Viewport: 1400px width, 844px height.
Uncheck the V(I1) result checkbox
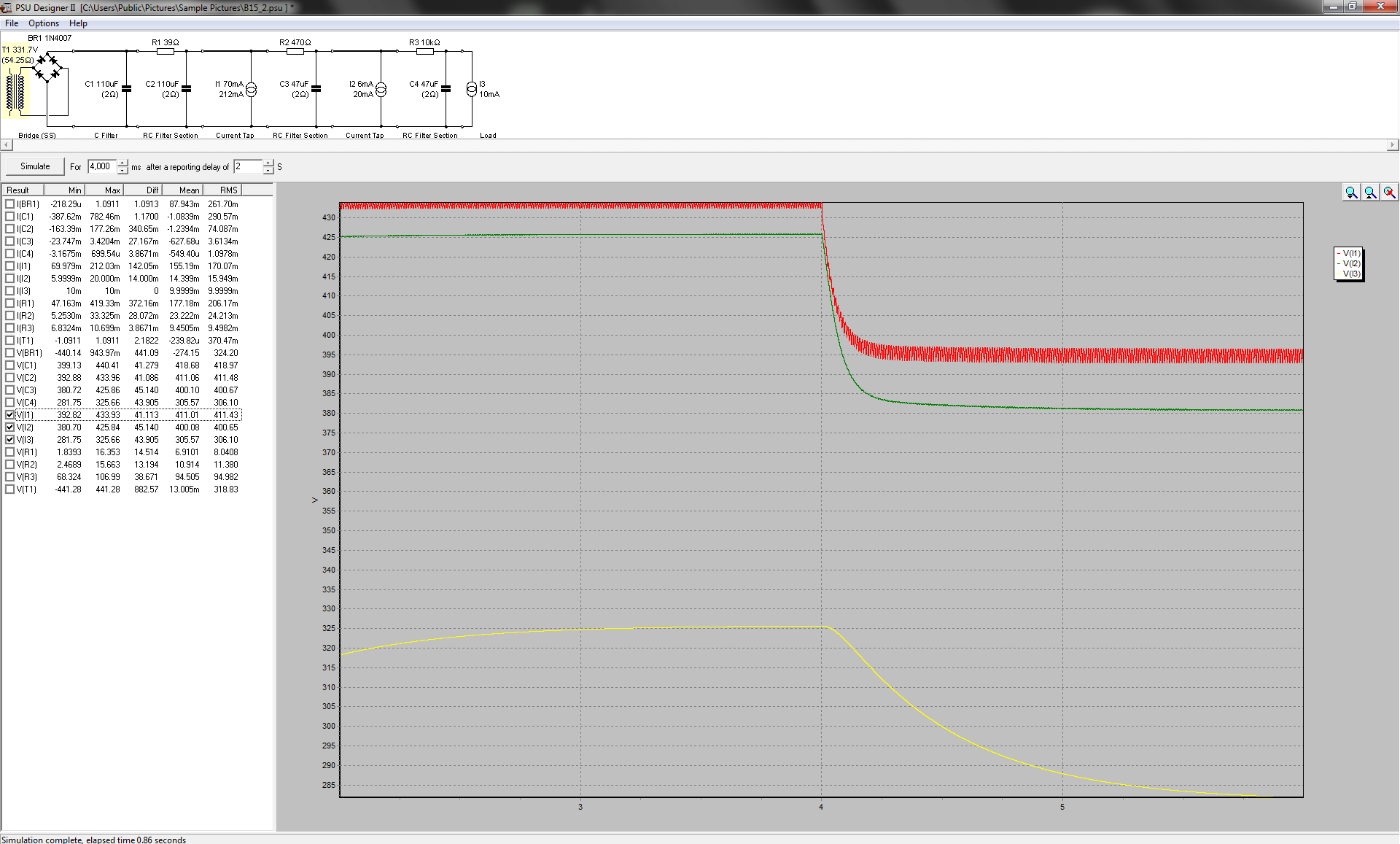coord(10,414)
